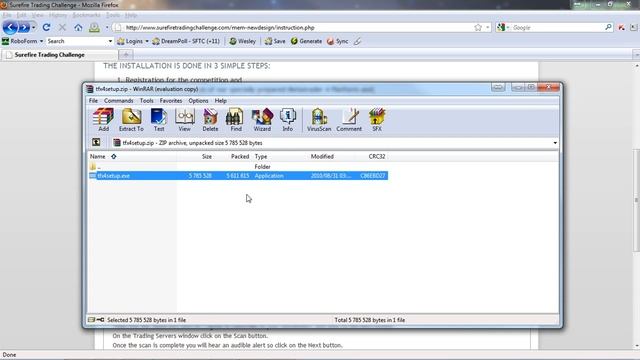Click Firefox Back navigation button

10,27
